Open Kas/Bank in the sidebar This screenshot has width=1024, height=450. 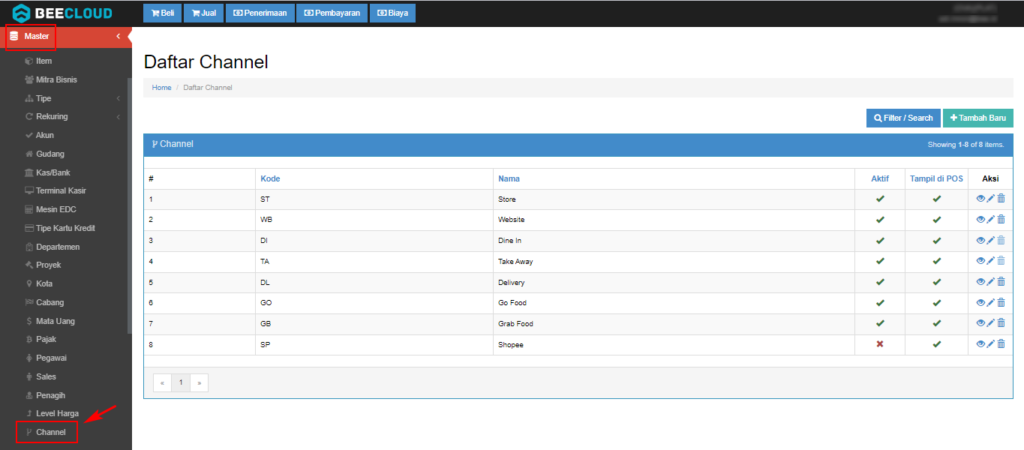tap(47, 172)
